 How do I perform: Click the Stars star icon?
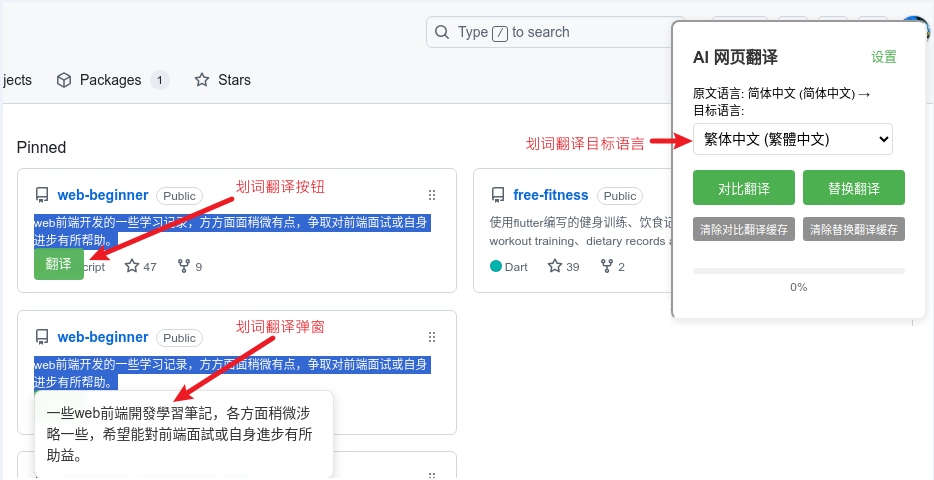coord(202,80)
